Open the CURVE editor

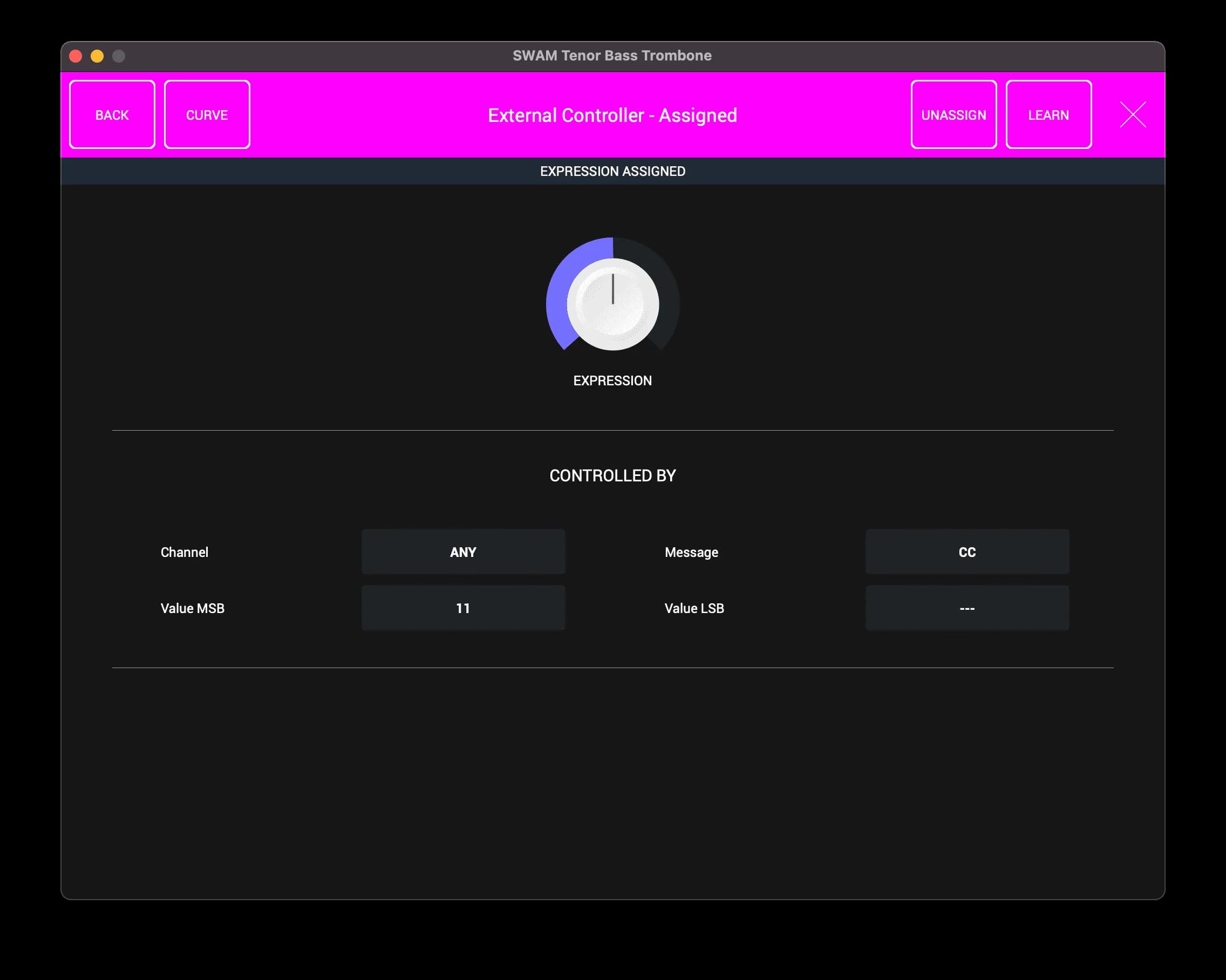(207, 115)
